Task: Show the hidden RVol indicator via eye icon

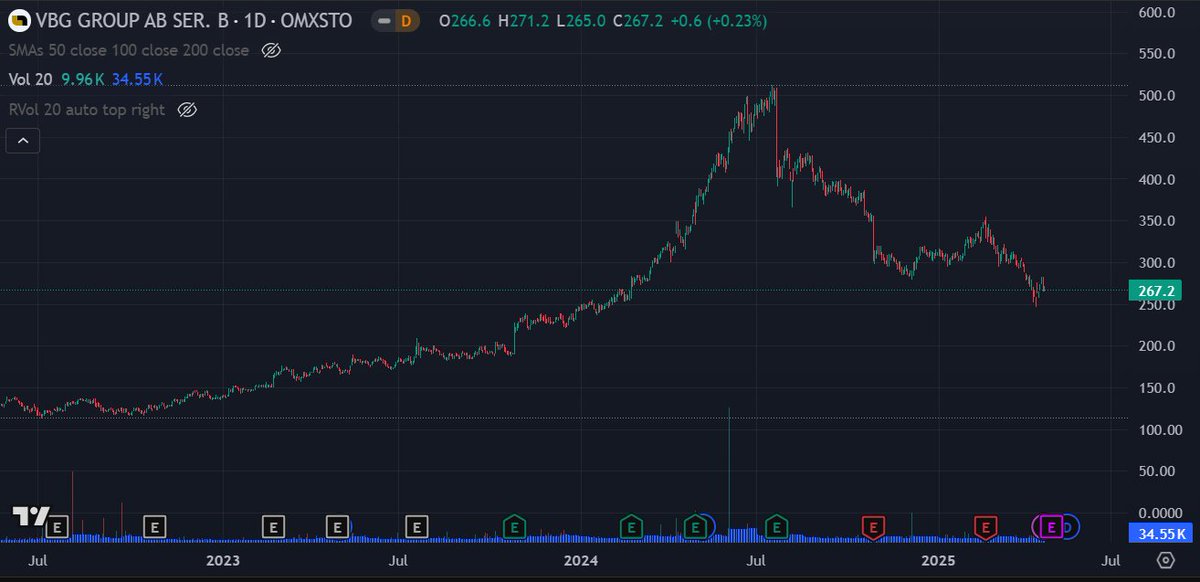Action: tap(185, 110)
